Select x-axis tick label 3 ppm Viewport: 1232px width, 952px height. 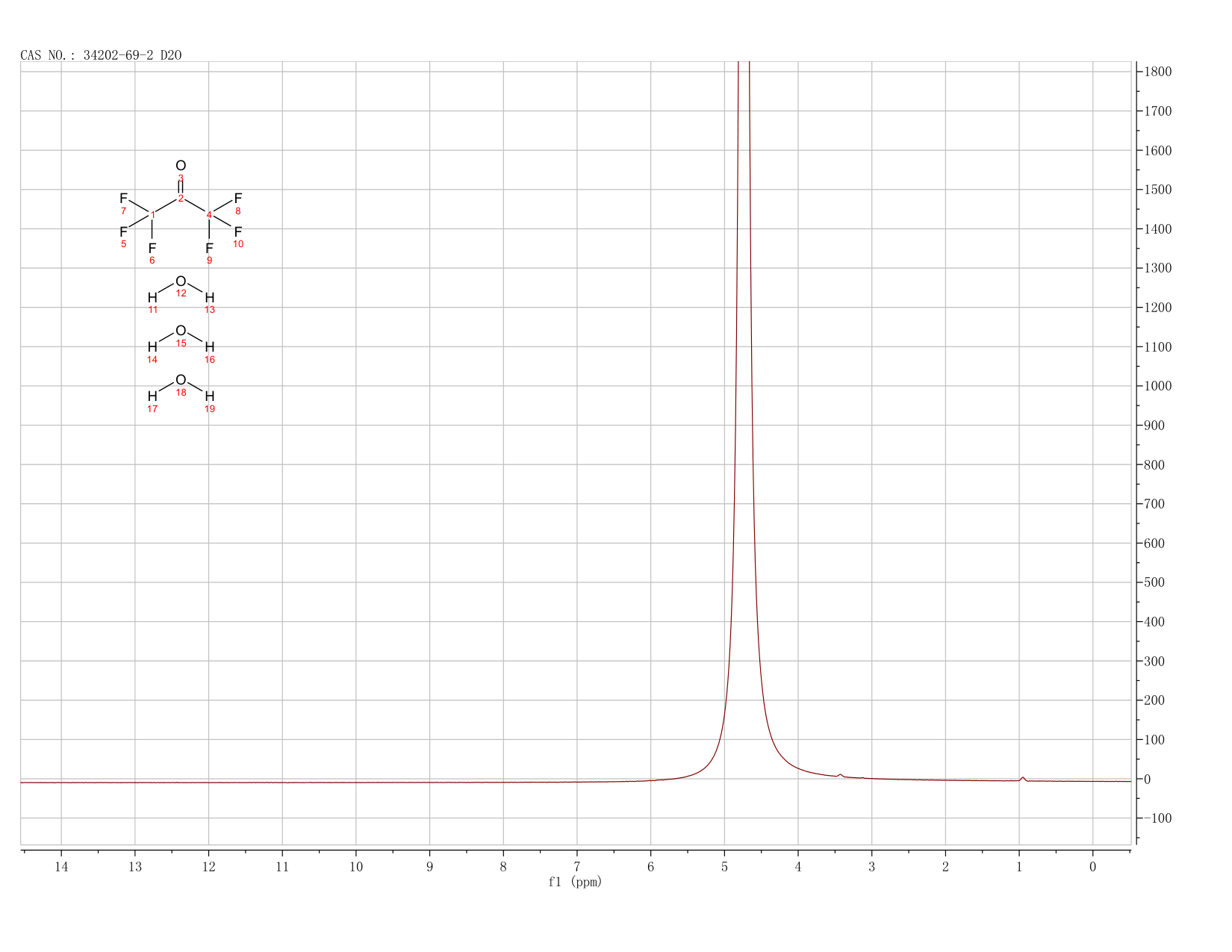(871, 867)
